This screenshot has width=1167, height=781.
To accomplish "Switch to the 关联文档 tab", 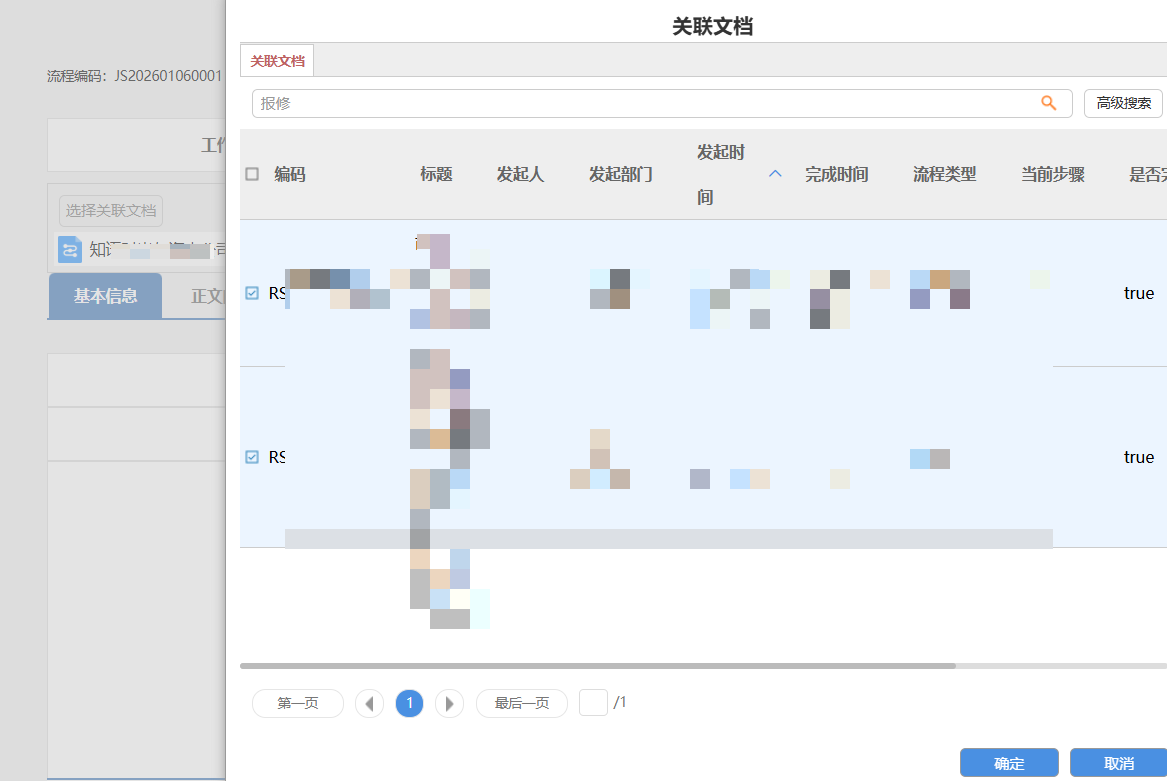I will [x=276, y=59].
